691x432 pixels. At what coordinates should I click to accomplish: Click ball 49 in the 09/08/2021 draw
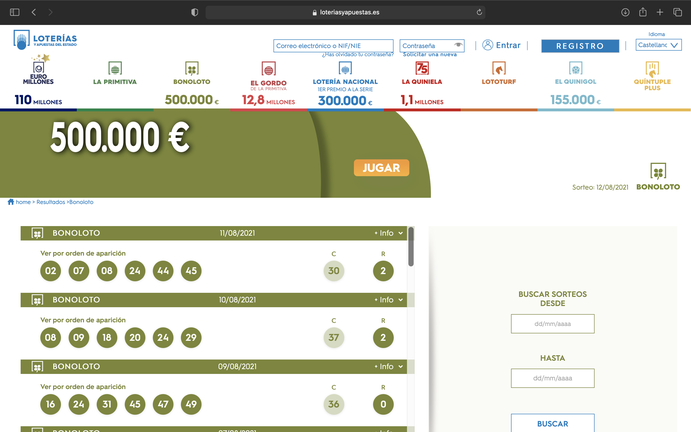pyautogui.click(x=191, y=404)
